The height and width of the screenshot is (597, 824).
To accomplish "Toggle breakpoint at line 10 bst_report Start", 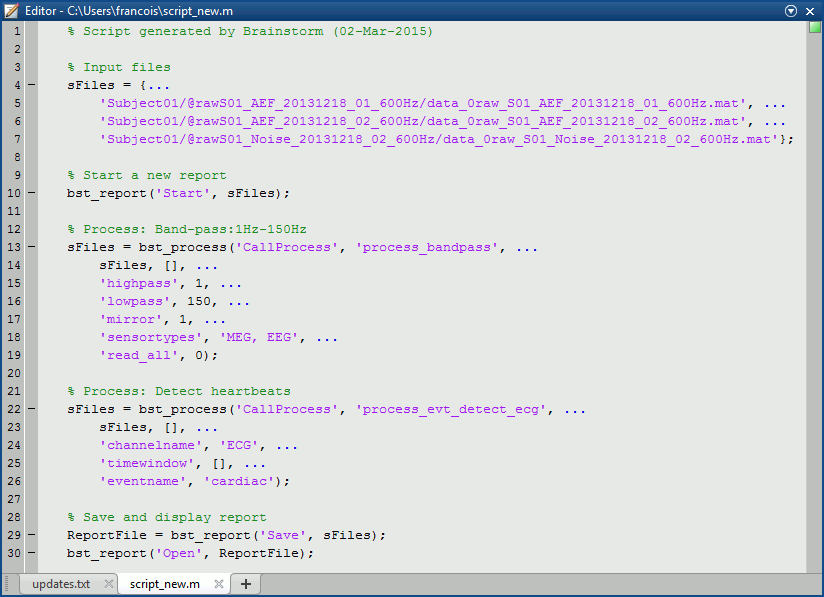I will point(31,194).
